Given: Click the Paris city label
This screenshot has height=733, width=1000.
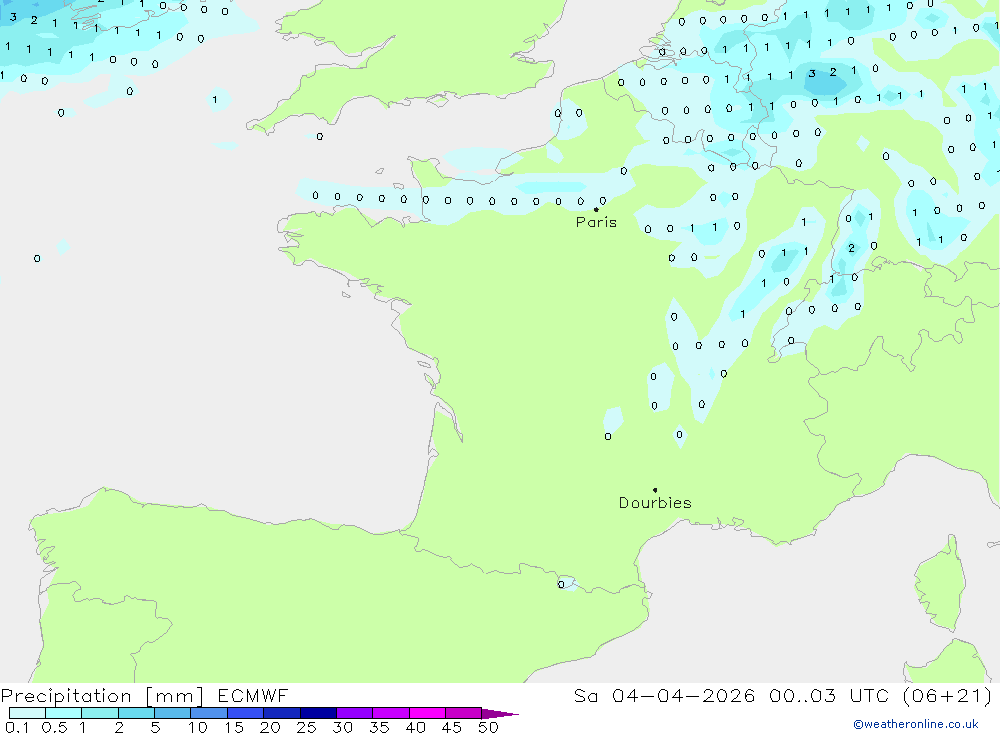Looking at the screenshot, I should [x=596, y=222].
